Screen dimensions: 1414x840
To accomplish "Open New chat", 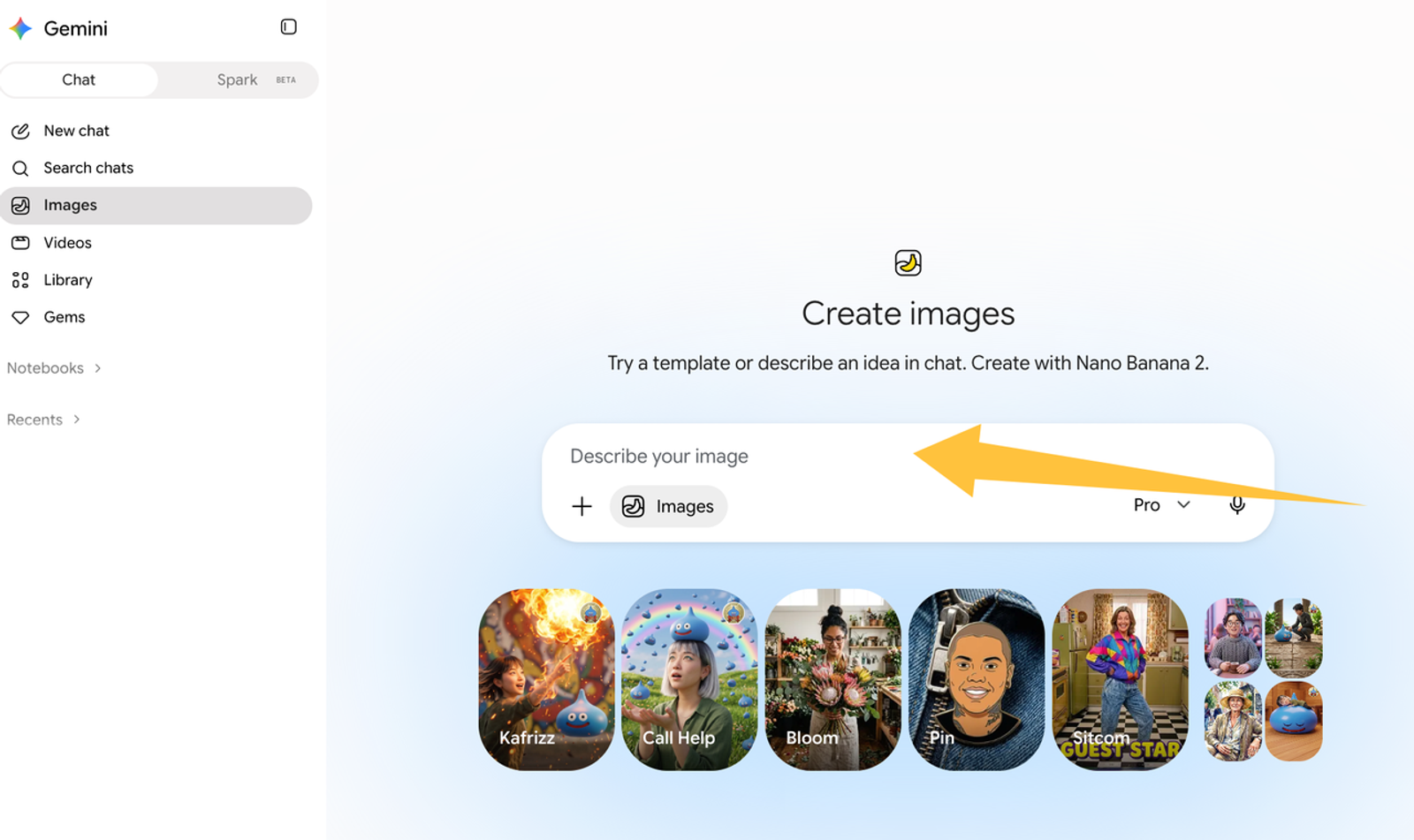I will click(156, 131).
